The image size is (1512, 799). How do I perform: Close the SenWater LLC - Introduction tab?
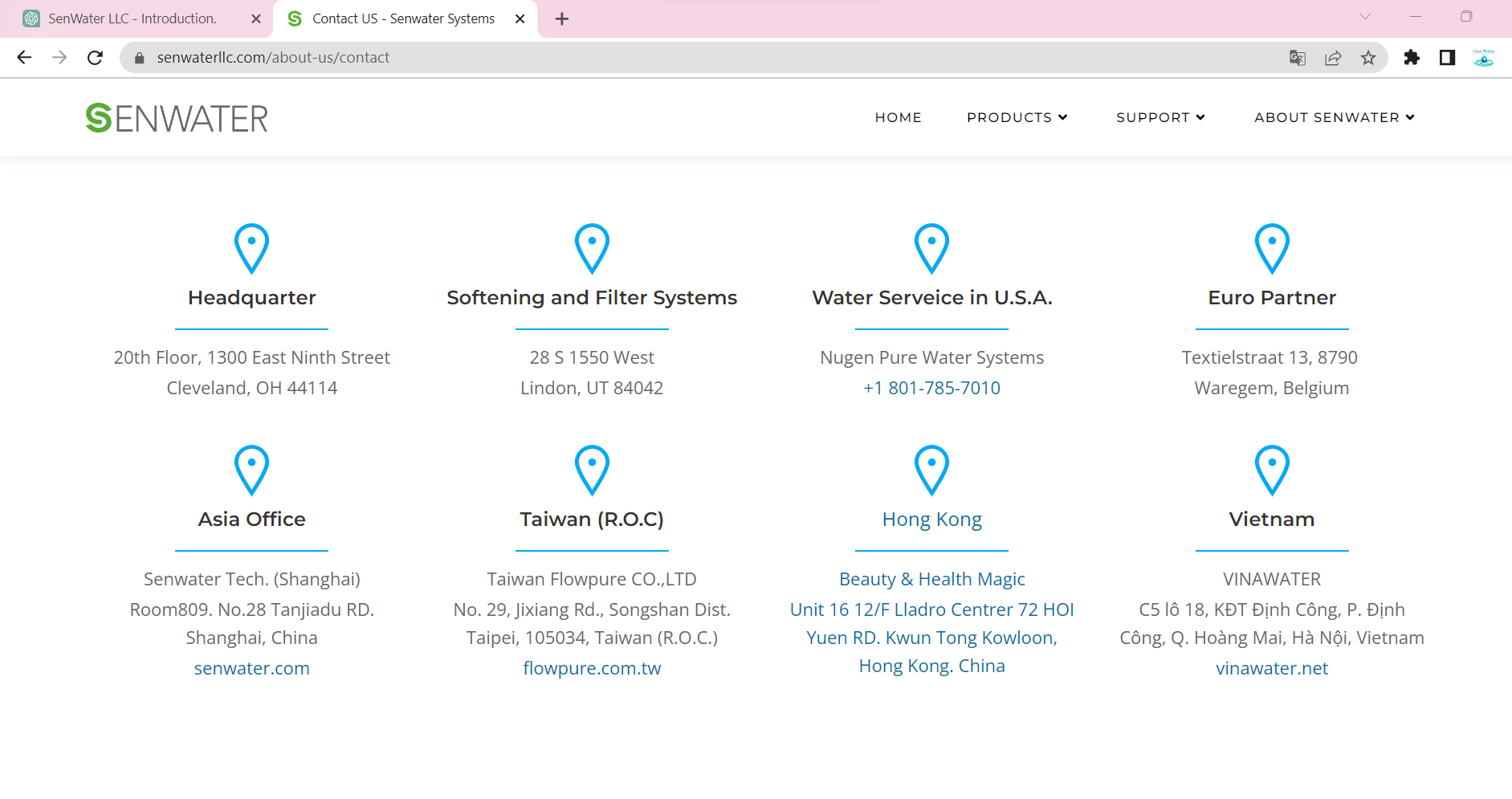256,18
